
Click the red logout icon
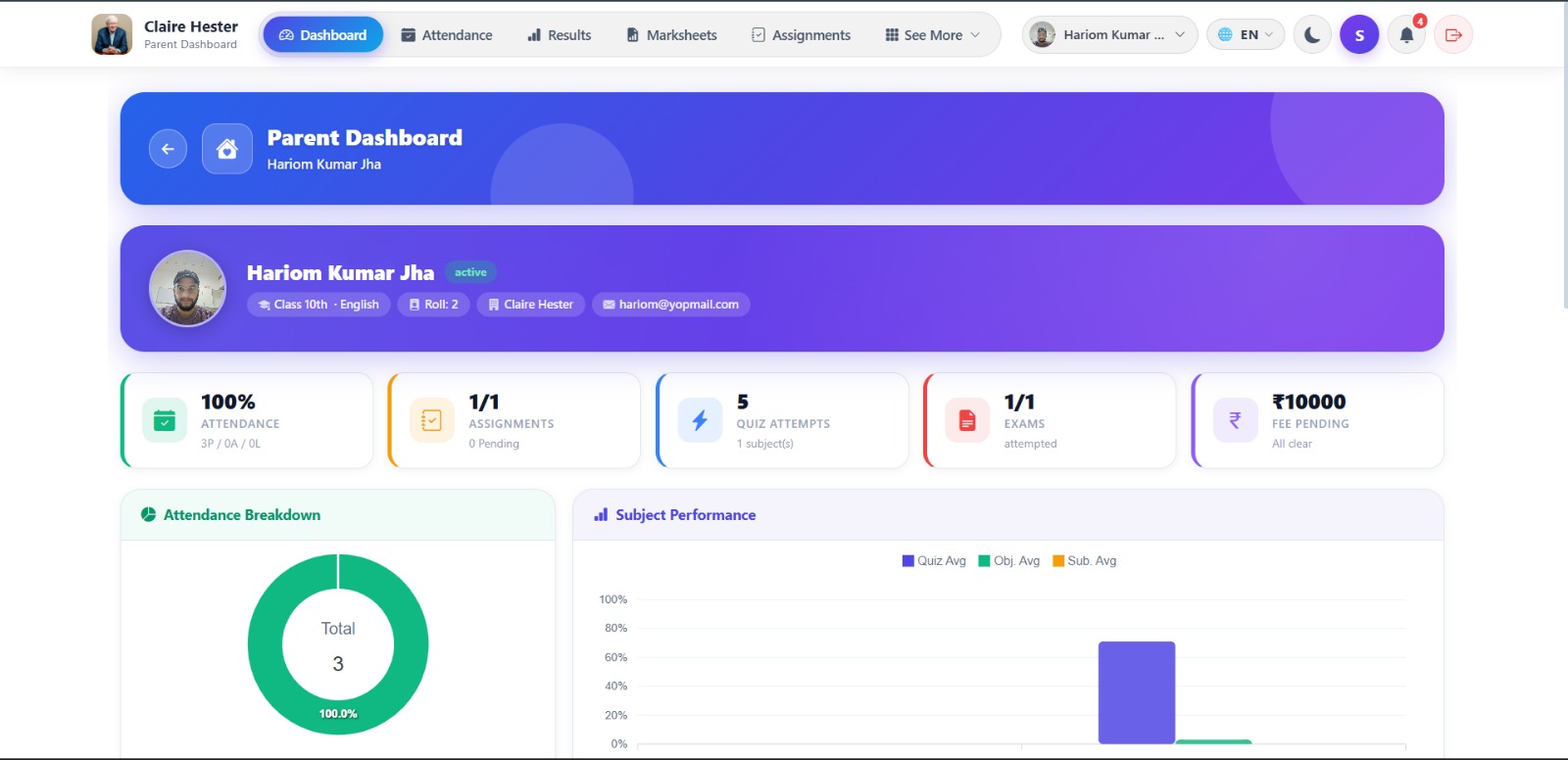point(1453,35)
